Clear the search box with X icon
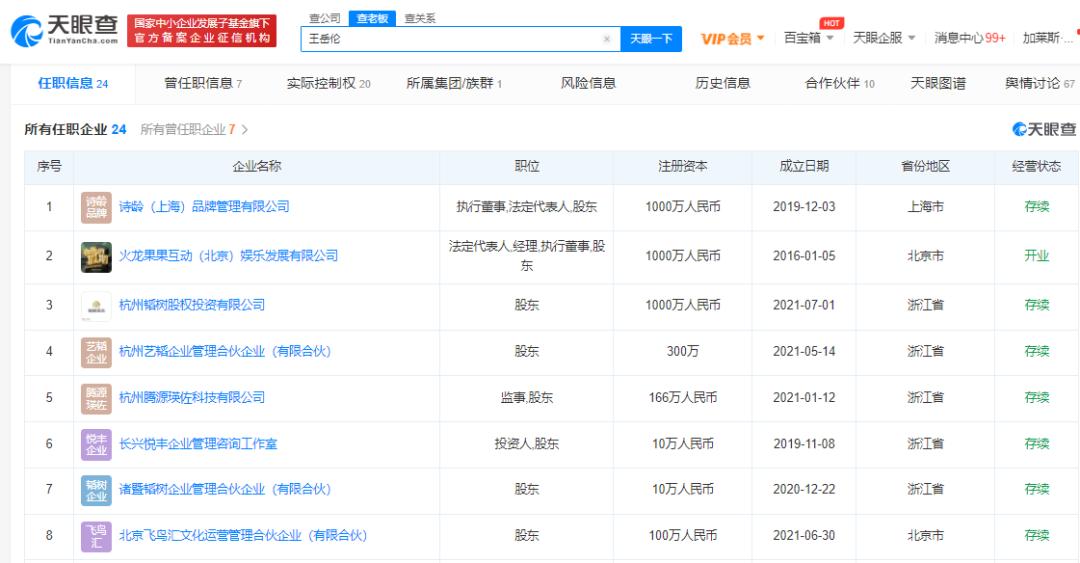1080x563 pixels. click(607, 39)
